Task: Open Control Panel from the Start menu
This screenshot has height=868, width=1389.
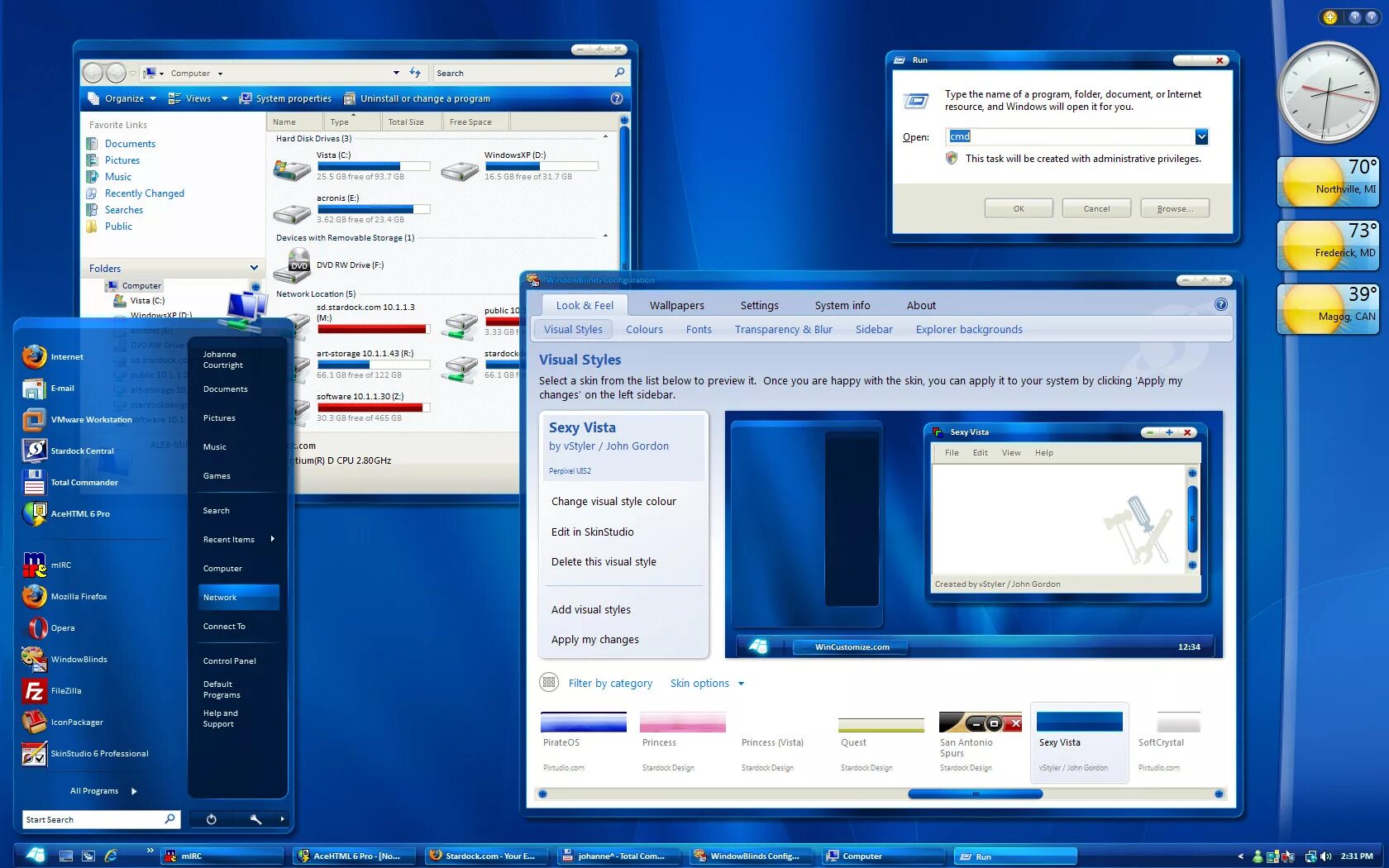Action: [230, 661]
